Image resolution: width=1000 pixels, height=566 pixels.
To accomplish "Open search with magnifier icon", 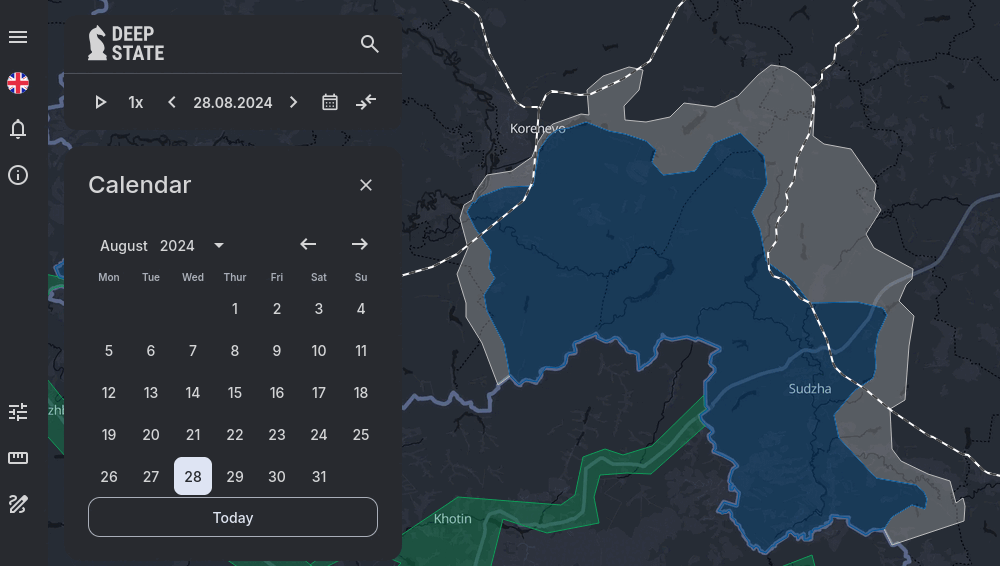I will pyautogui.click(x=369, y=43).
